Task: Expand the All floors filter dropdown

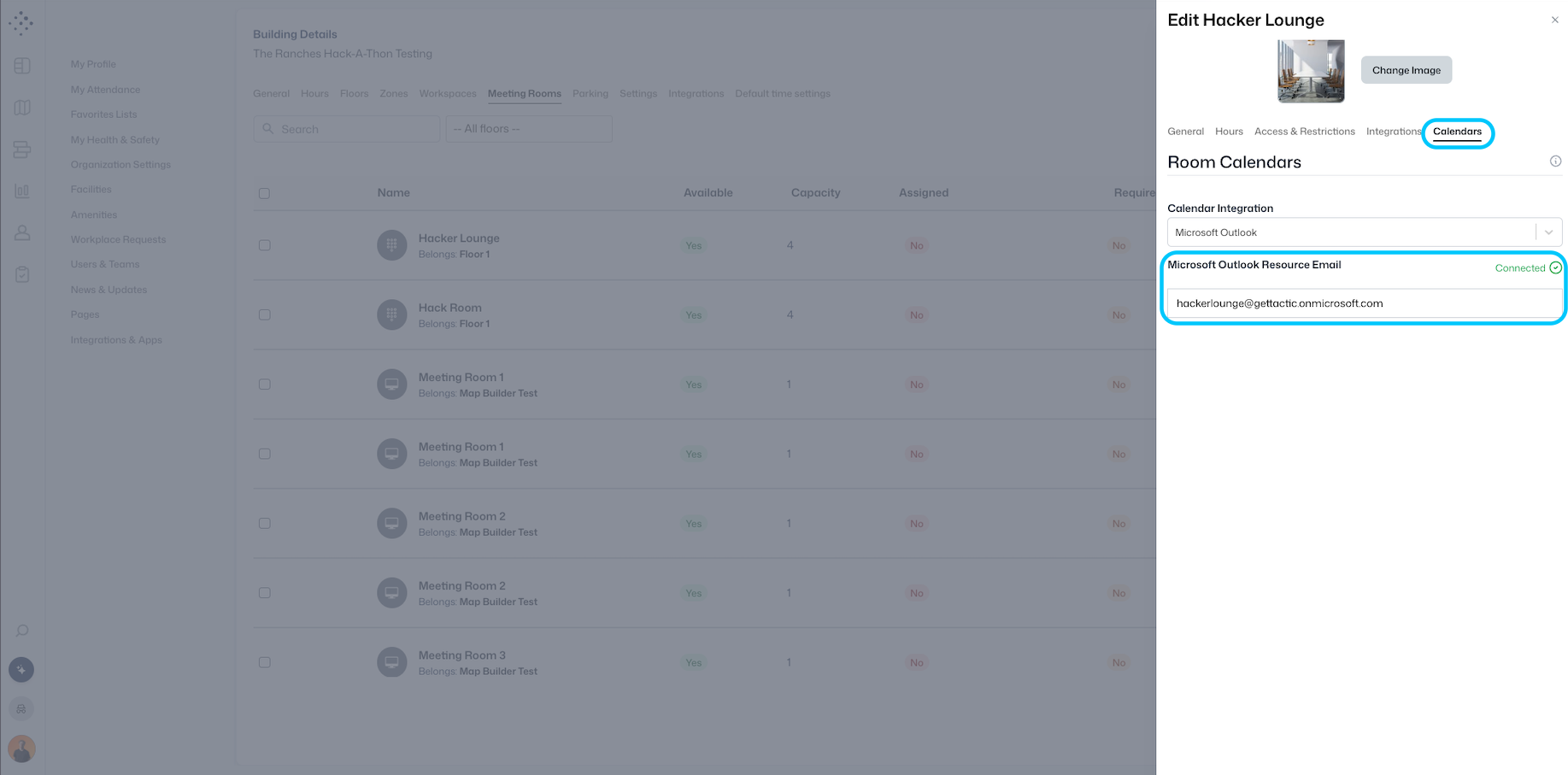Action: pyautogui.click(x=528, y=129)
